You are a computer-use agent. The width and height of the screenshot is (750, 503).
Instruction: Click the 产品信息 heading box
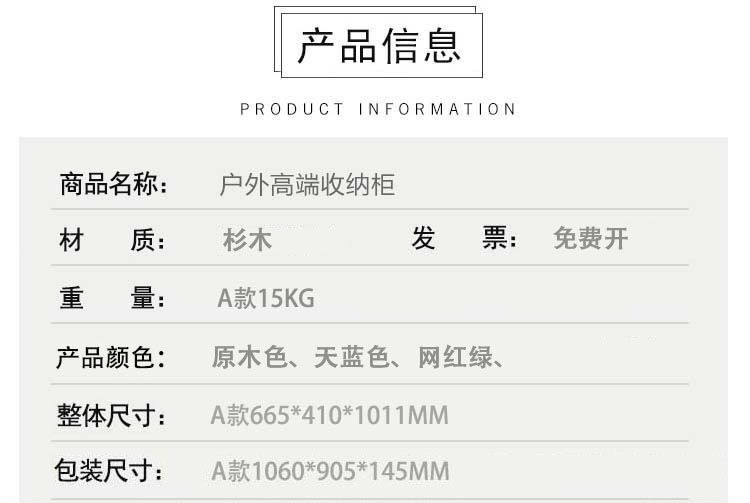coord(378,46)
